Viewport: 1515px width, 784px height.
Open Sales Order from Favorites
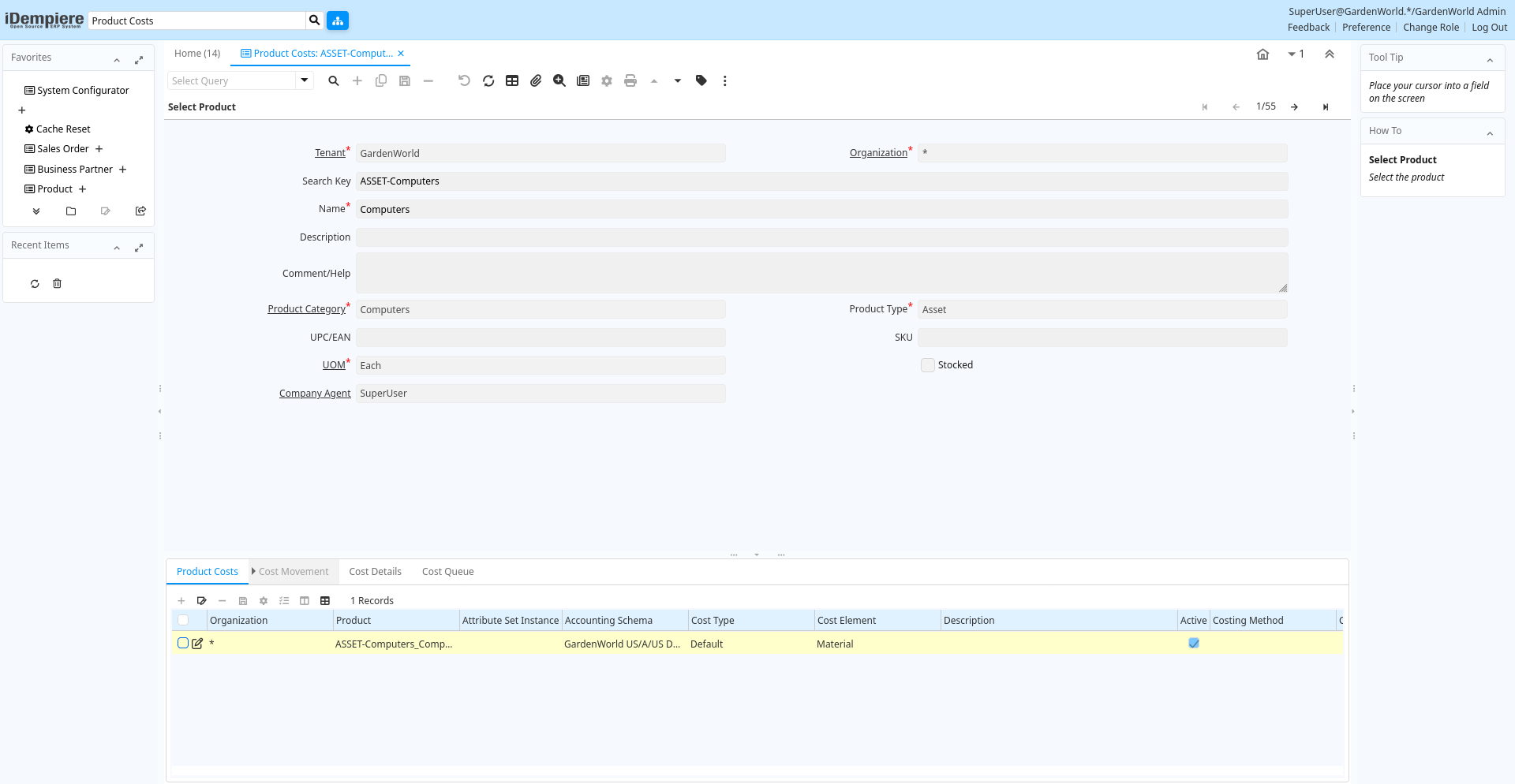coord(63,149)
